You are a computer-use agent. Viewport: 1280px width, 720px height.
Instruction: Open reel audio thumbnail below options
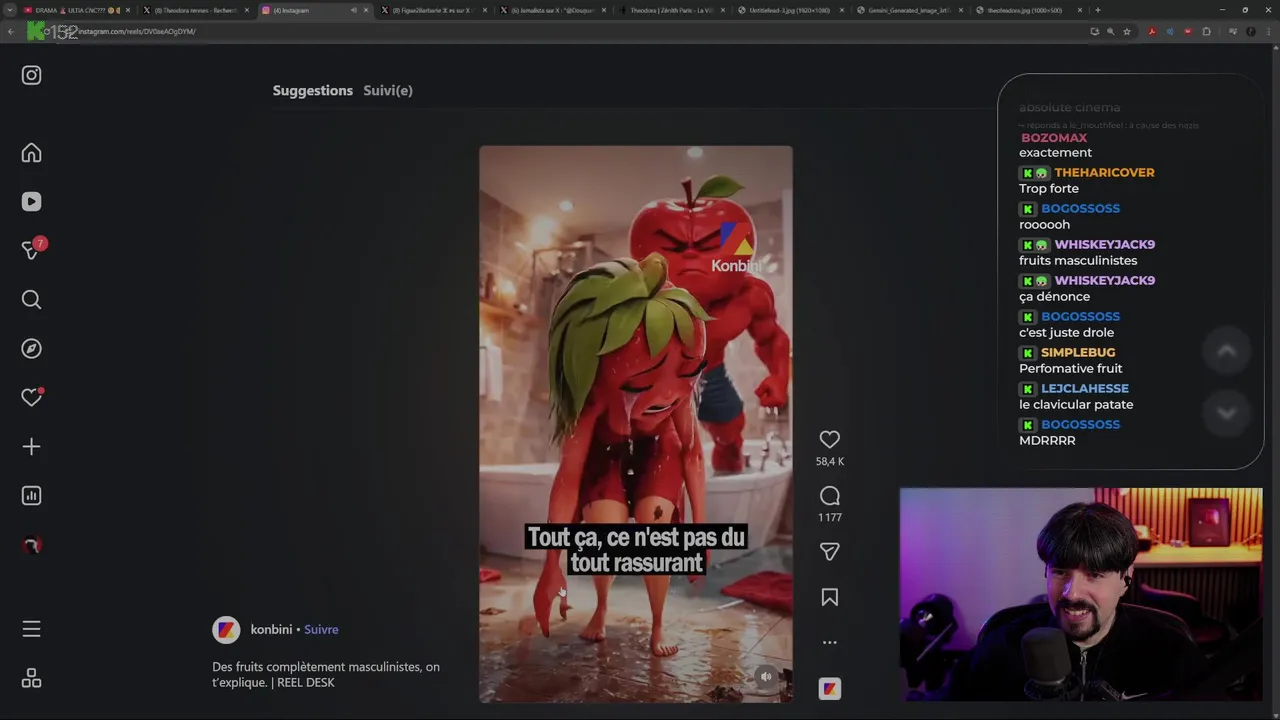pyautogui.click(x=829, y=689)
